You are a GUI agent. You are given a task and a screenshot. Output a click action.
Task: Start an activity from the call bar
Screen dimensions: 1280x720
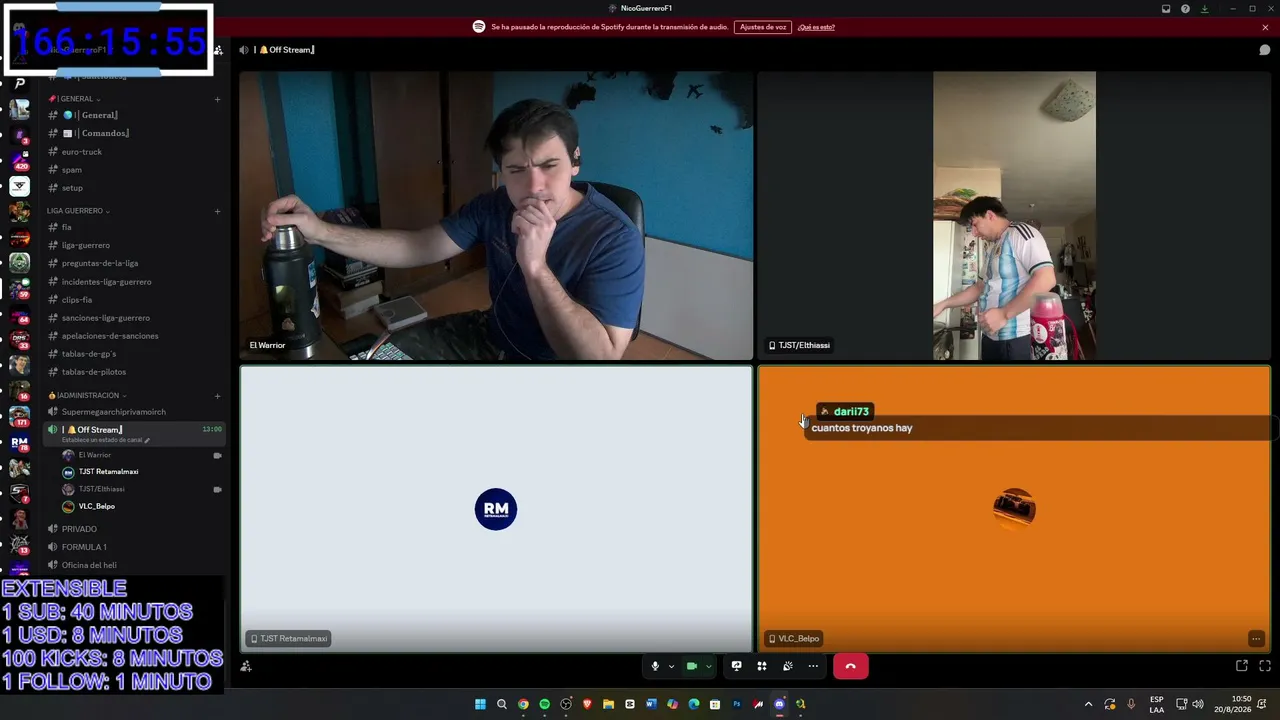click(x=762, y=666)
